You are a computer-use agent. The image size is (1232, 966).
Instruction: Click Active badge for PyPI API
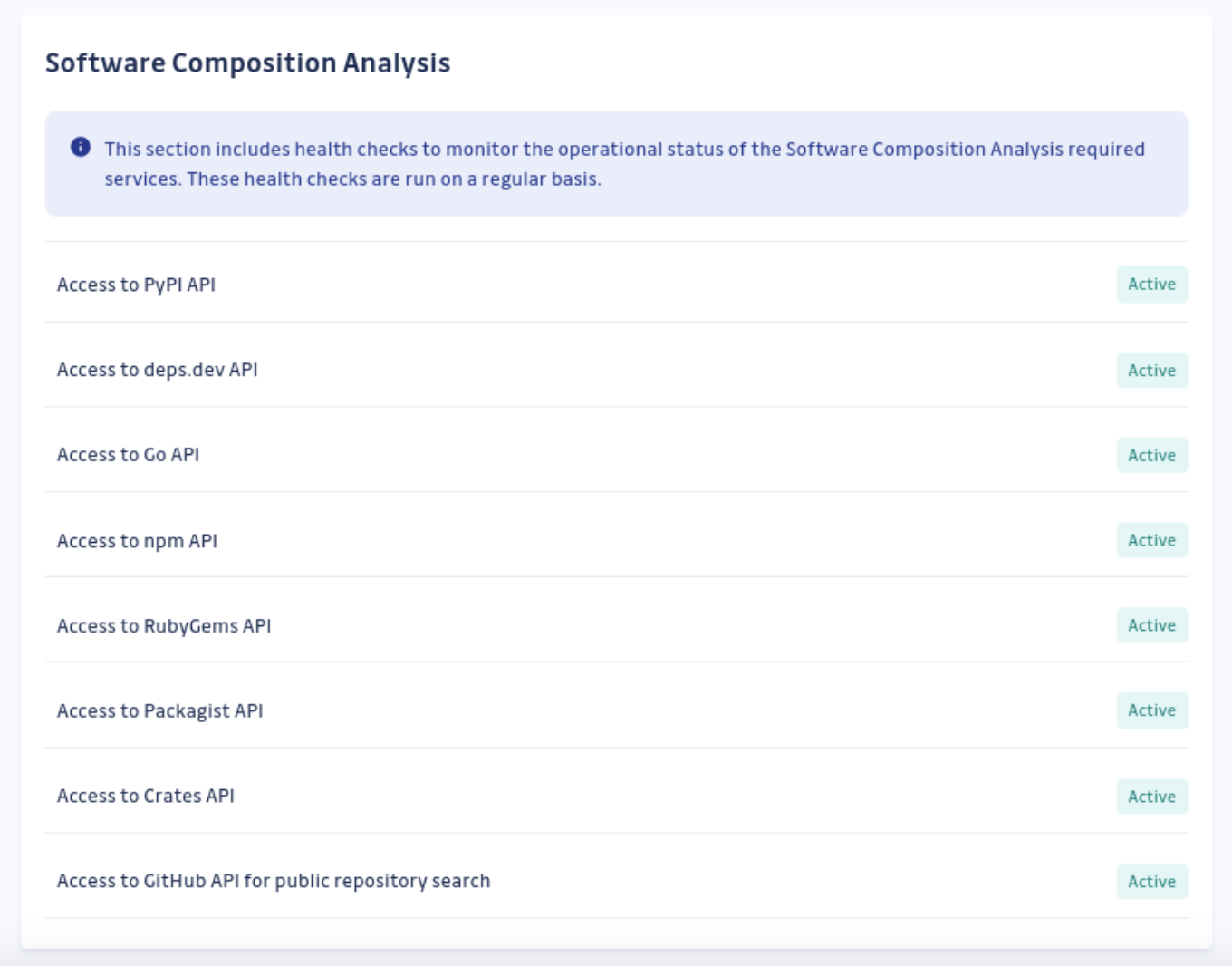click(x=1151, y=285)
